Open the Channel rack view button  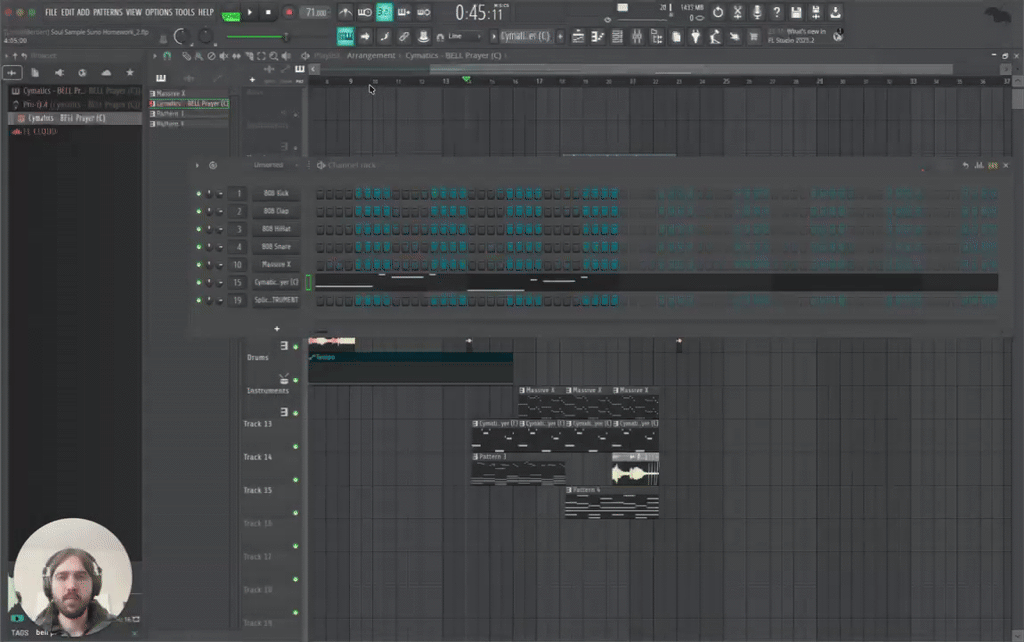coord(617,37)
